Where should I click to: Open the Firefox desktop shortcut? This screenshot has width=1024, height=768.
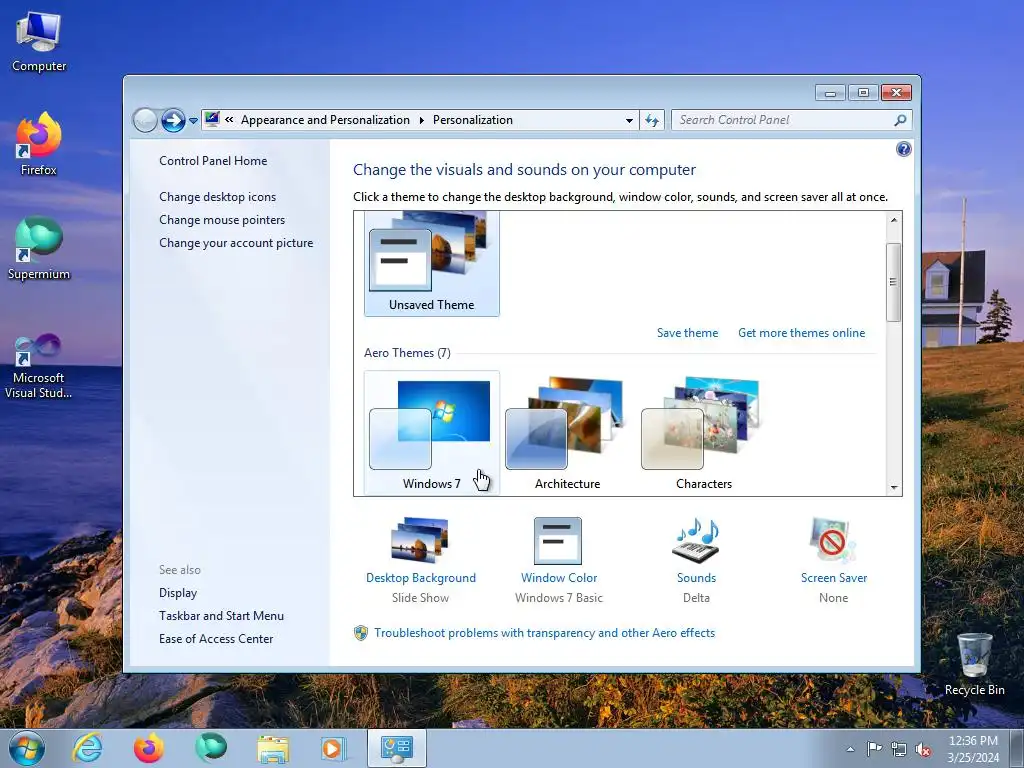39,144
